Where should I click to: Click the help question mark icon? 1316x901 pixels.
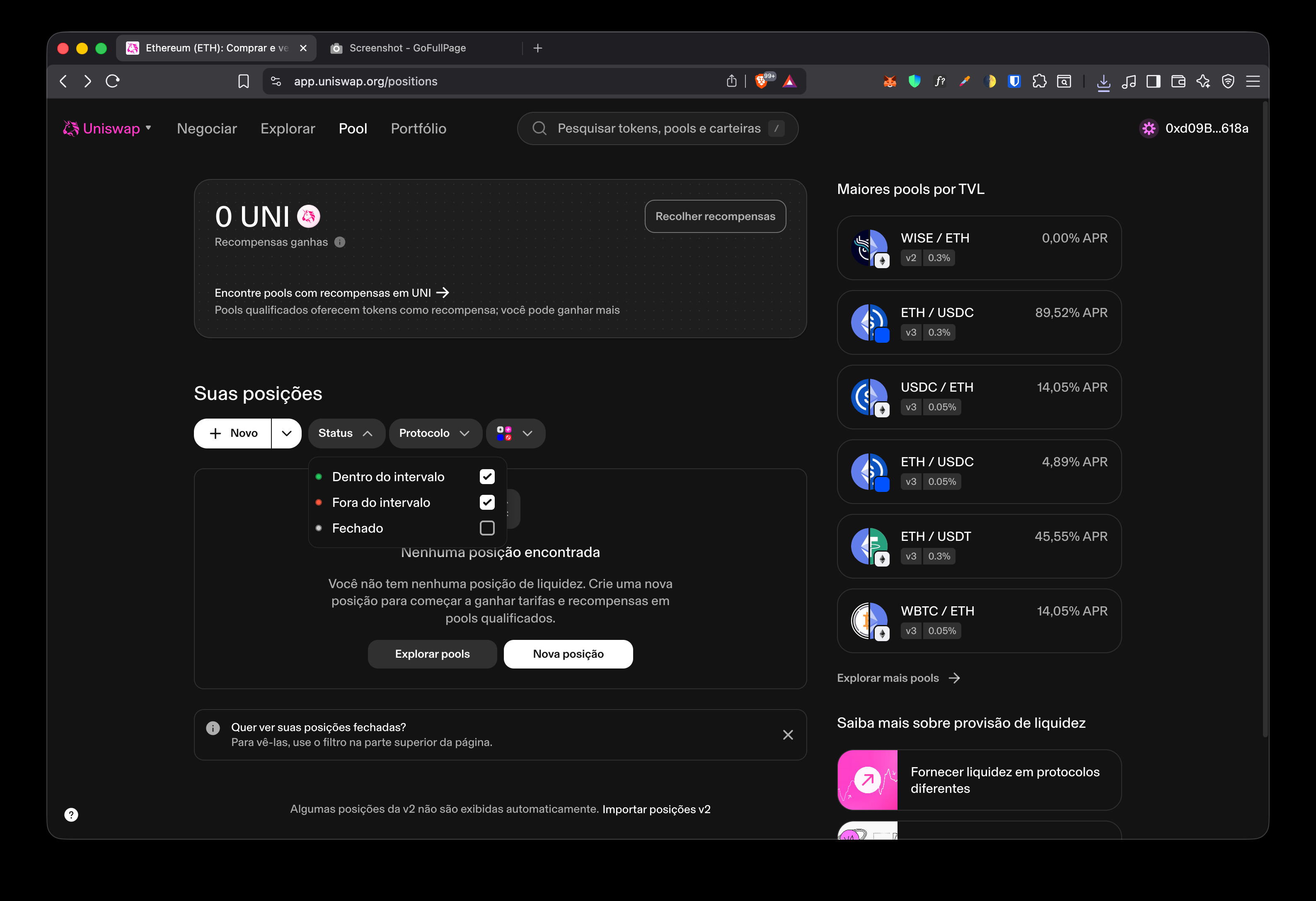[71, 814]
